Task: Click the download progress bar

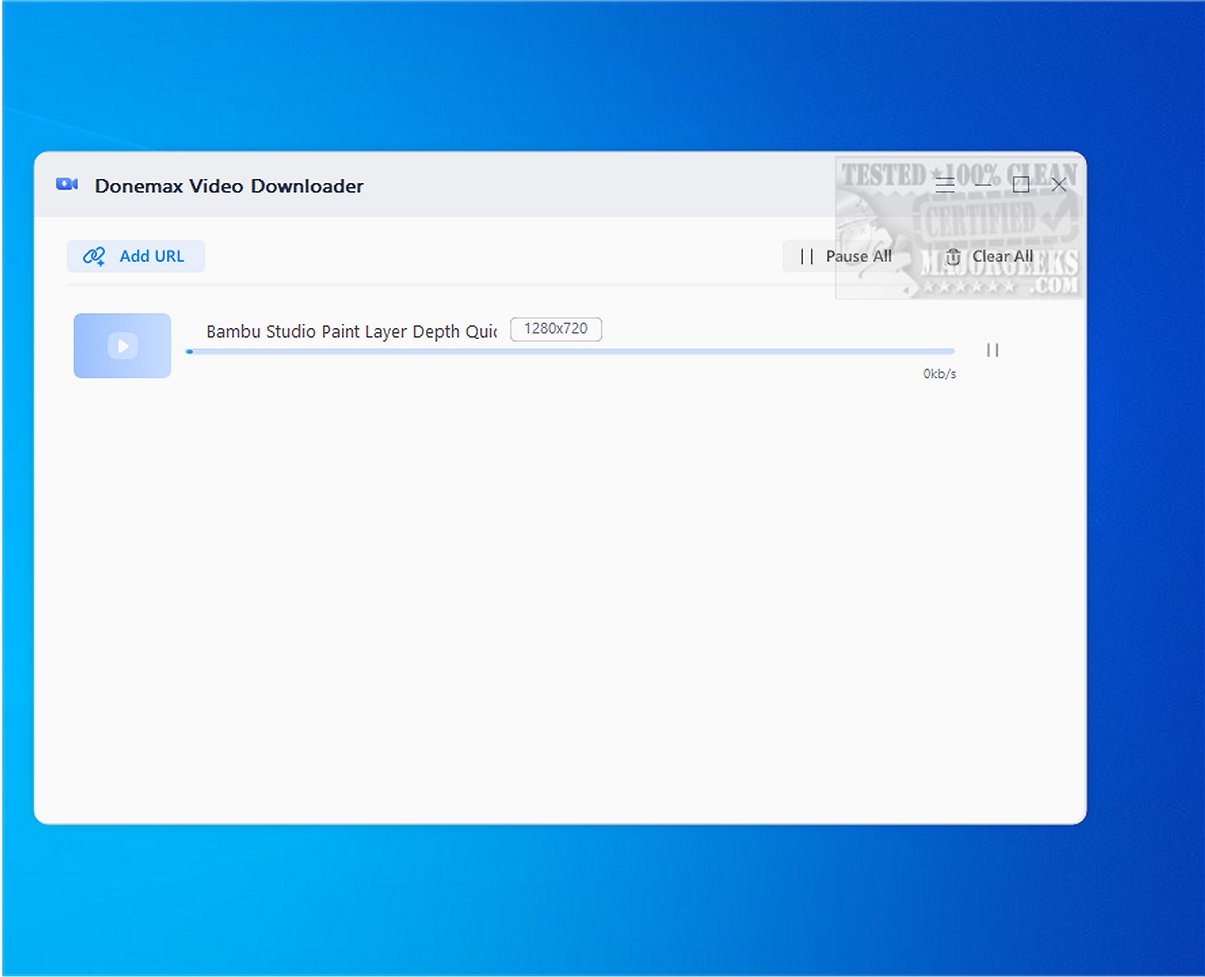Action: pos(570,351)
